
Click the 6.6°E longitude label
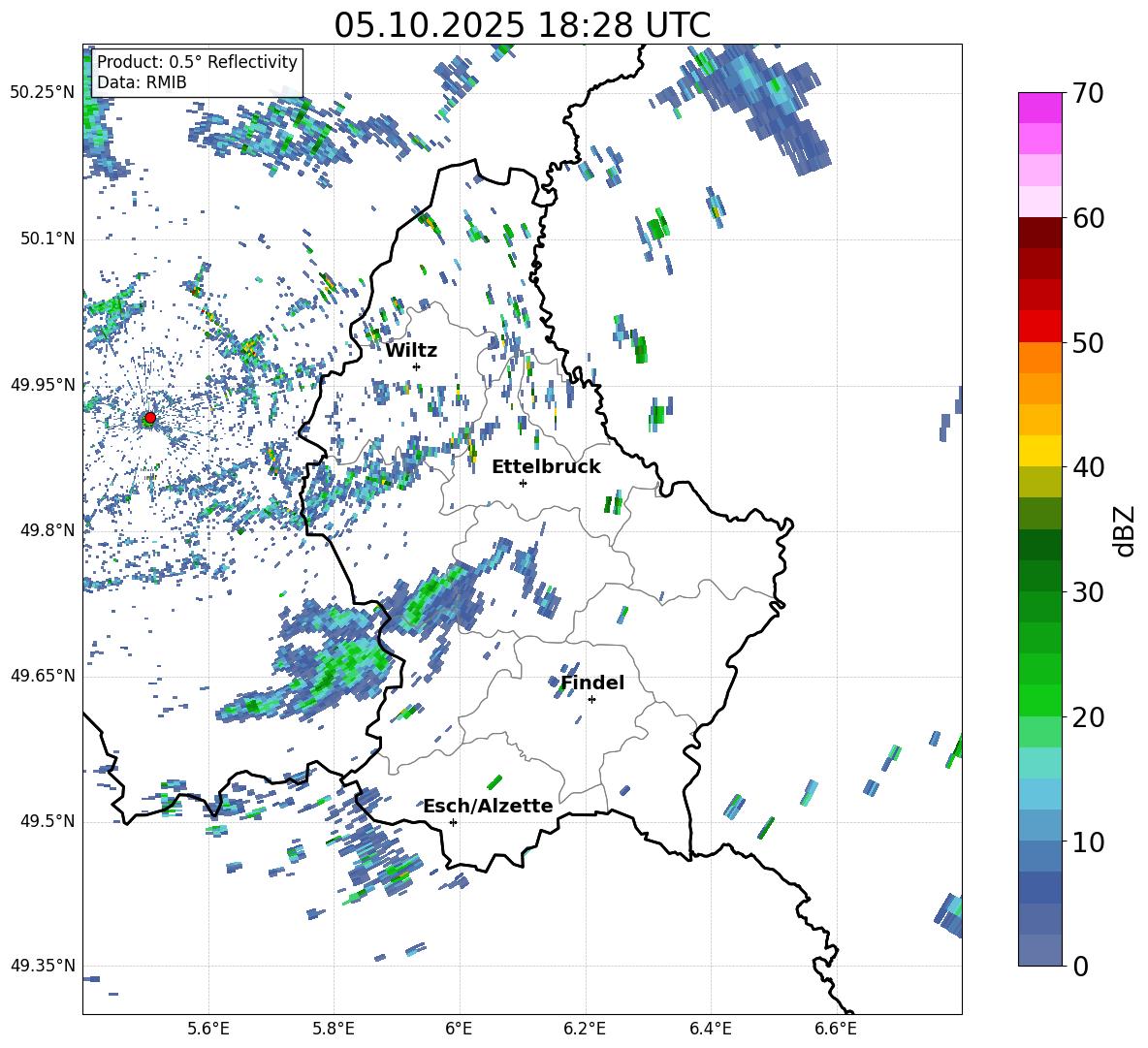[836, 1029]
